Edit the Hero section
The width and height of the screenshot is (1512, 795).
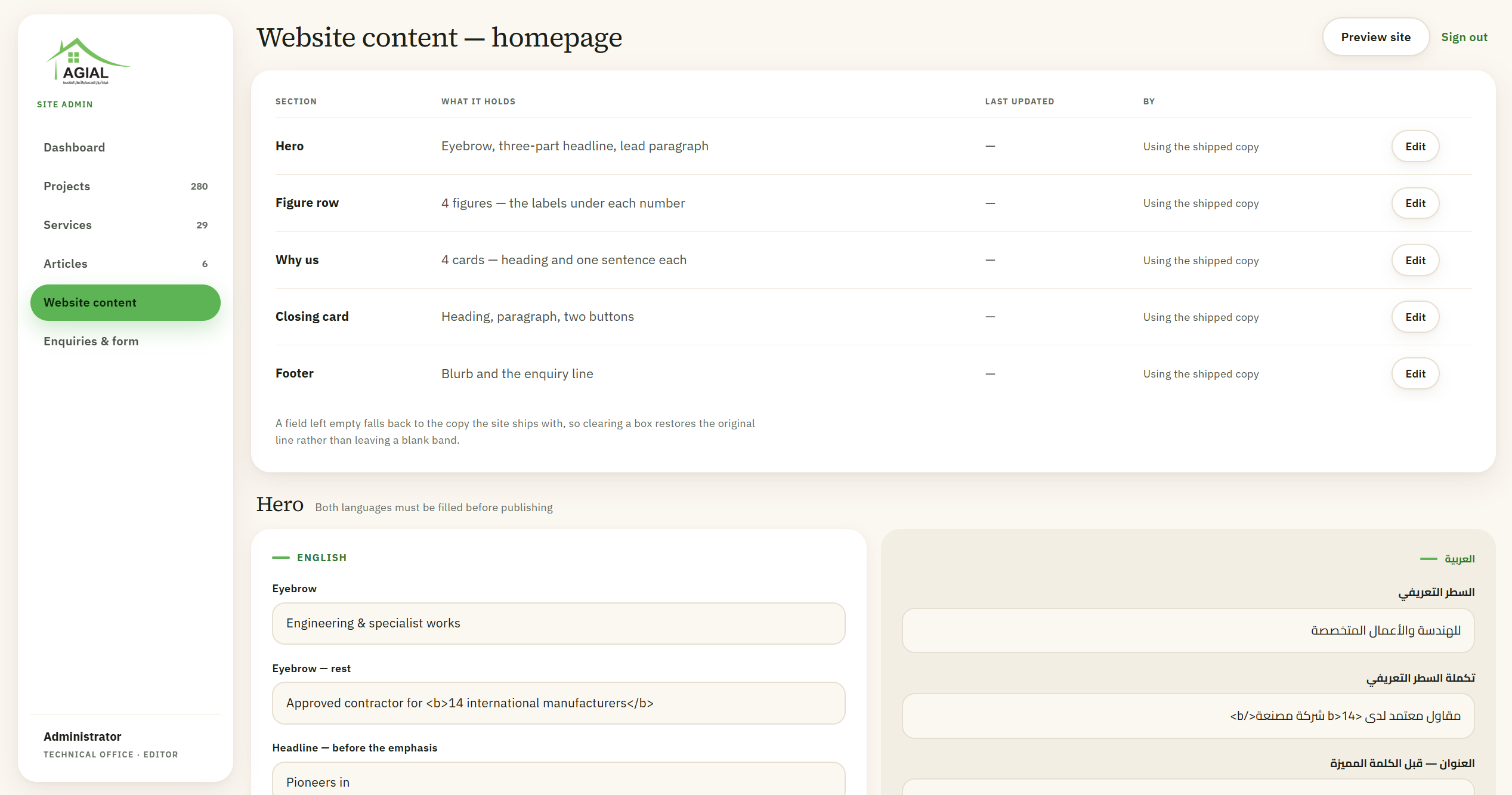coord(1415,146)
